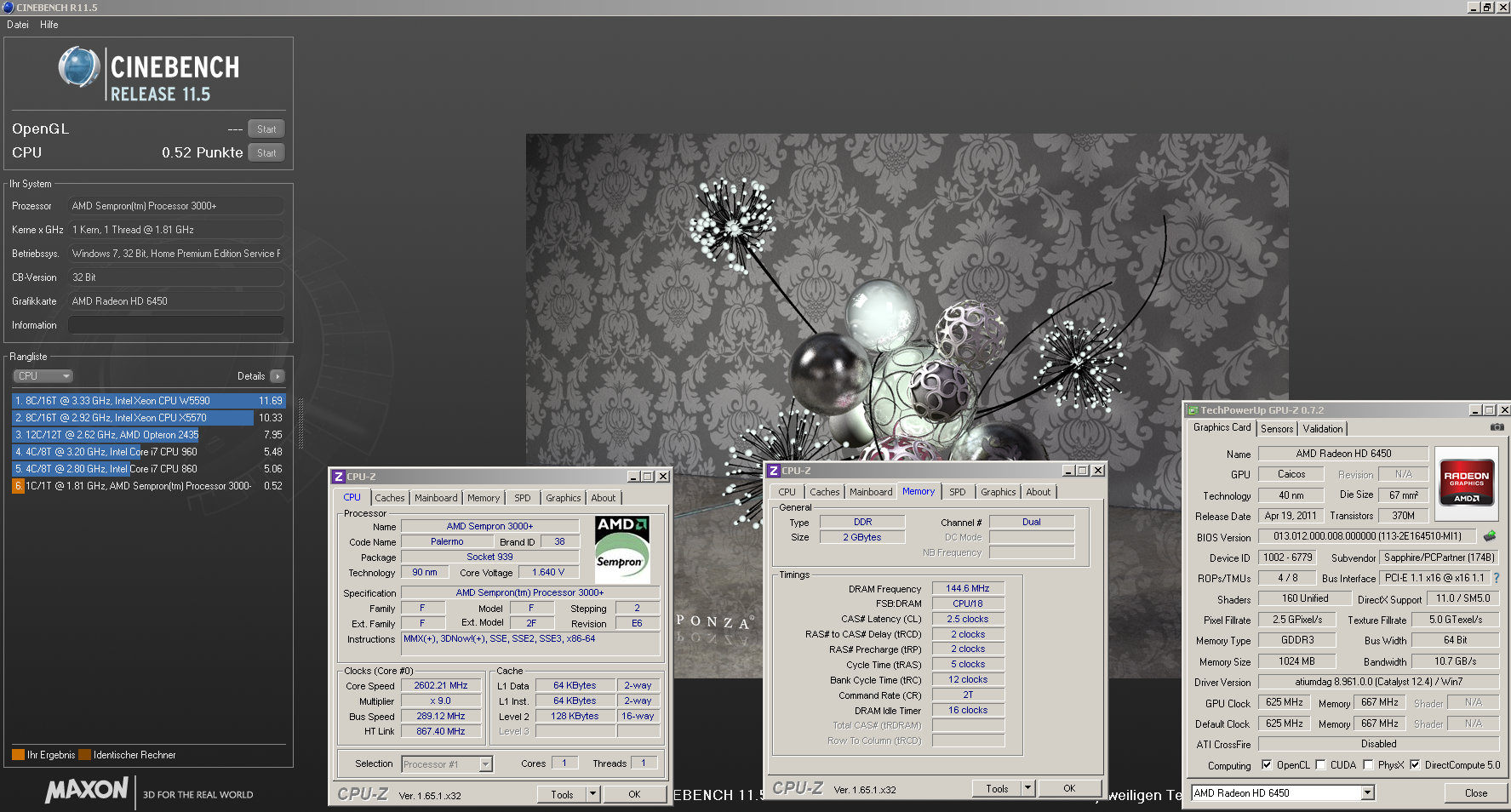Toggle the CUDA checkbox in GPU-Z

[x=1320, y=765]
